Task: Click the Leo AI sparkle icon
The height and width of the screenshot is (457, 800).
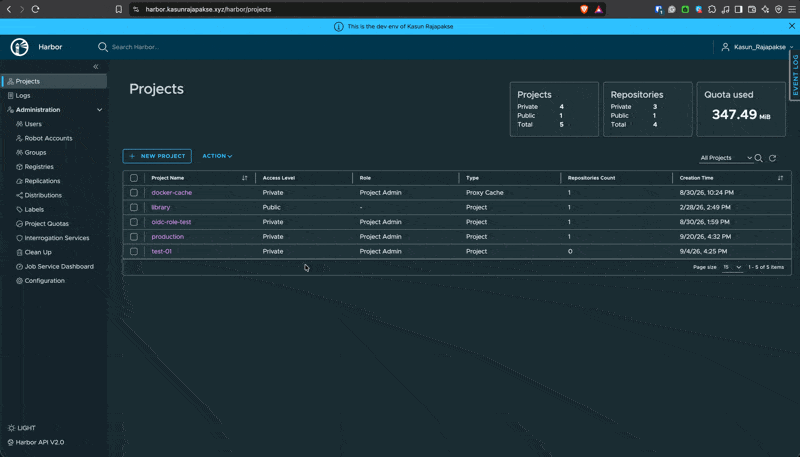Action: [x=765, y=9]
